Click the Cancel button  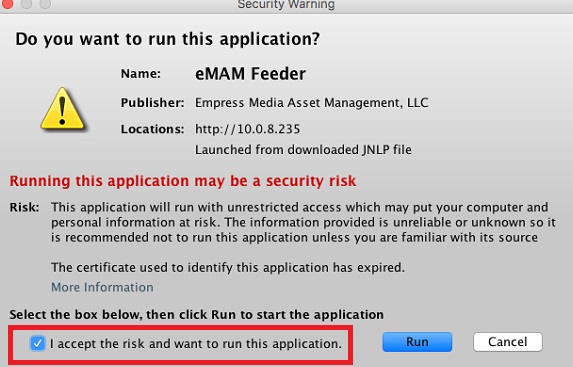click(x=508, y=342)
